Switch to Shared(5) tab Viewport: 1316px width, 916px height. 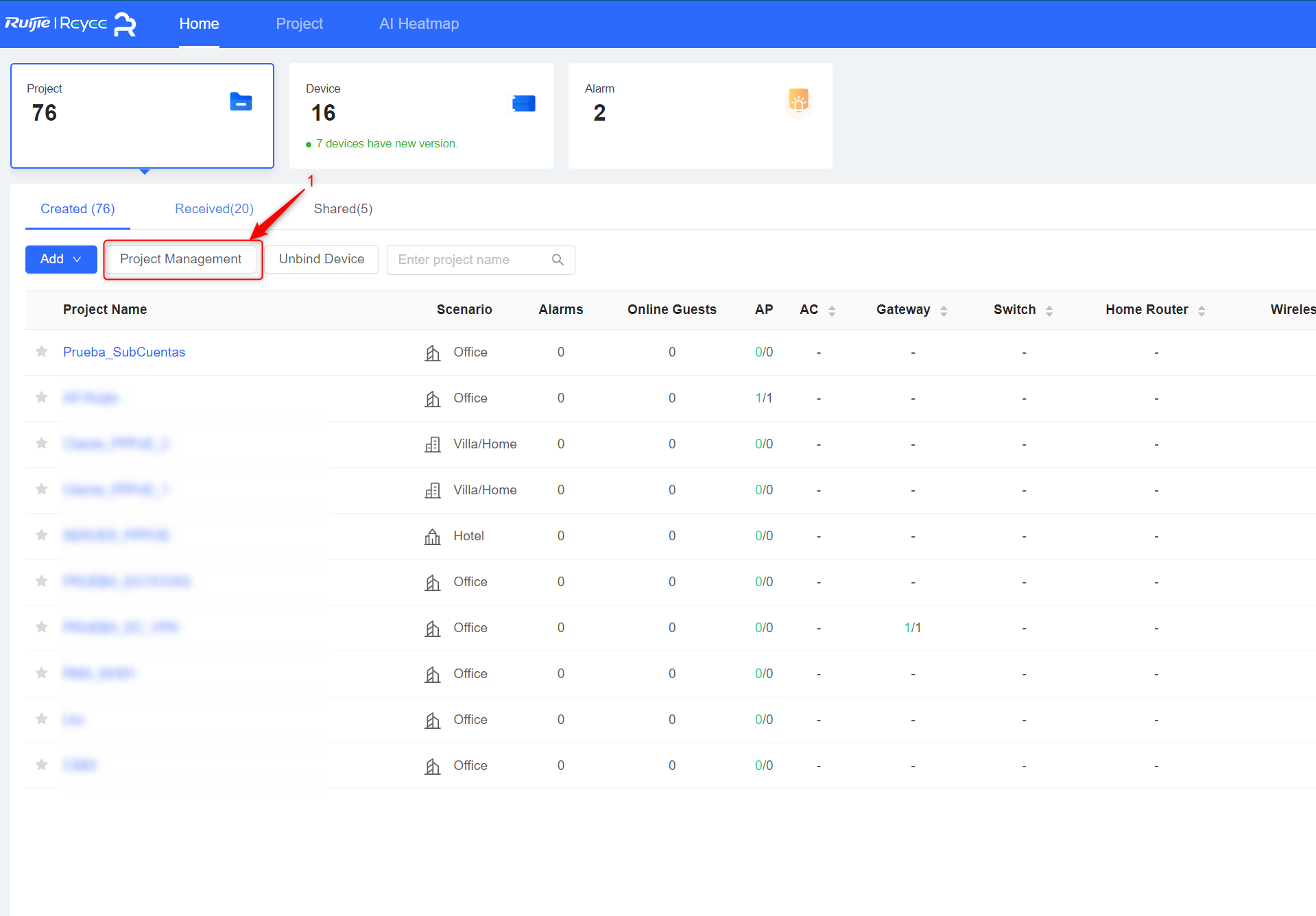(343, 209)
